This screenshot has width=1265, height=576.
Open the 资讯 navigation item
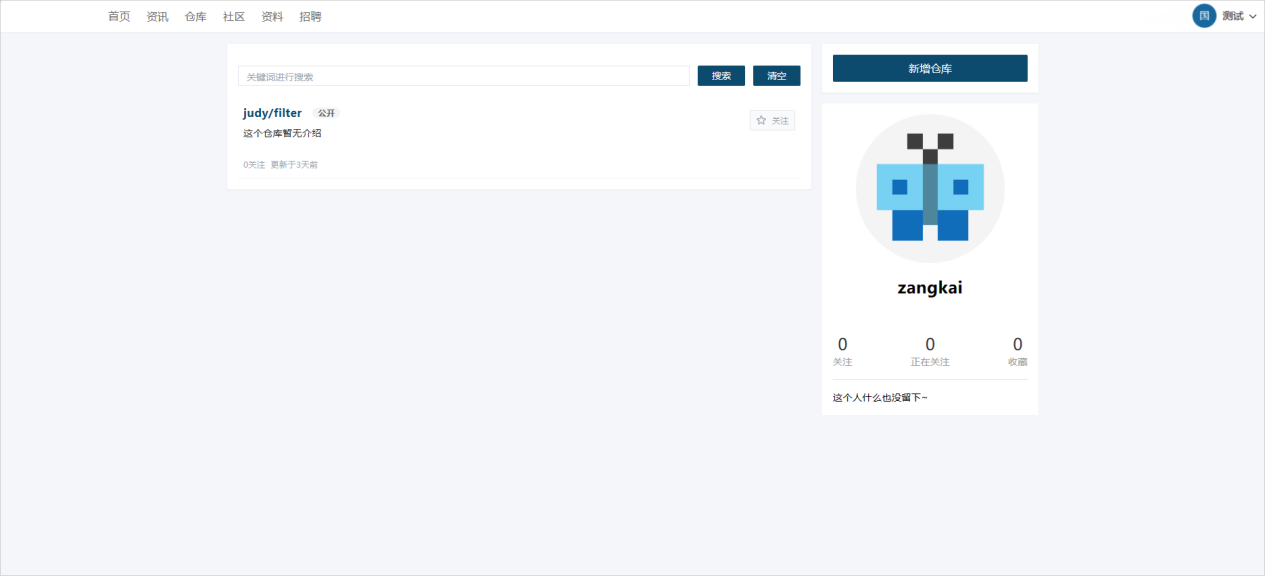pyautogui.click(x=157, y=17)
